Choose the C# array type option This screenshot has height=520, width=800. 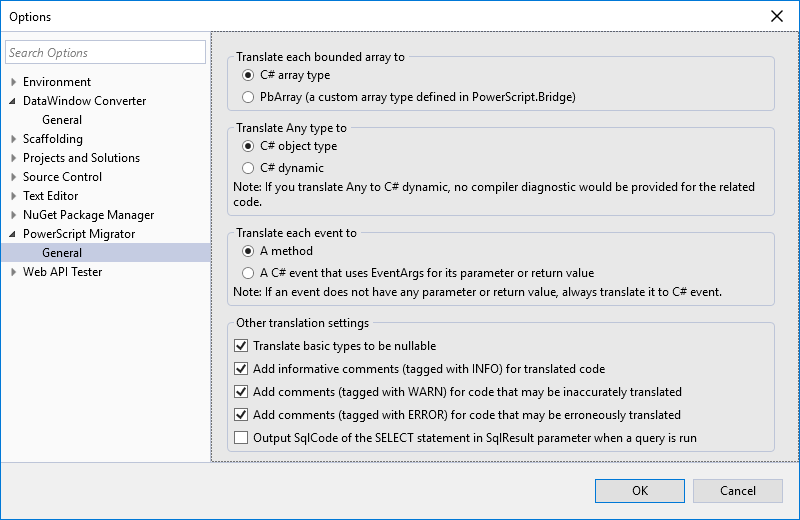tap(248, 75)
